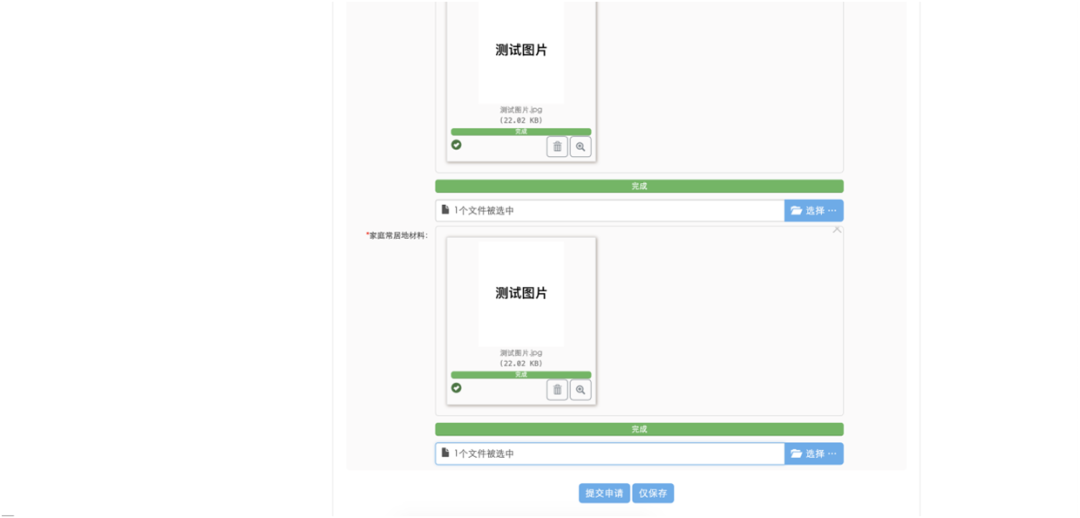This screenshot has height=518, width=1080.
Task: Click the wide 完成 progress bar above 家庭常居地材料
Action: click(x=639, y=186)
